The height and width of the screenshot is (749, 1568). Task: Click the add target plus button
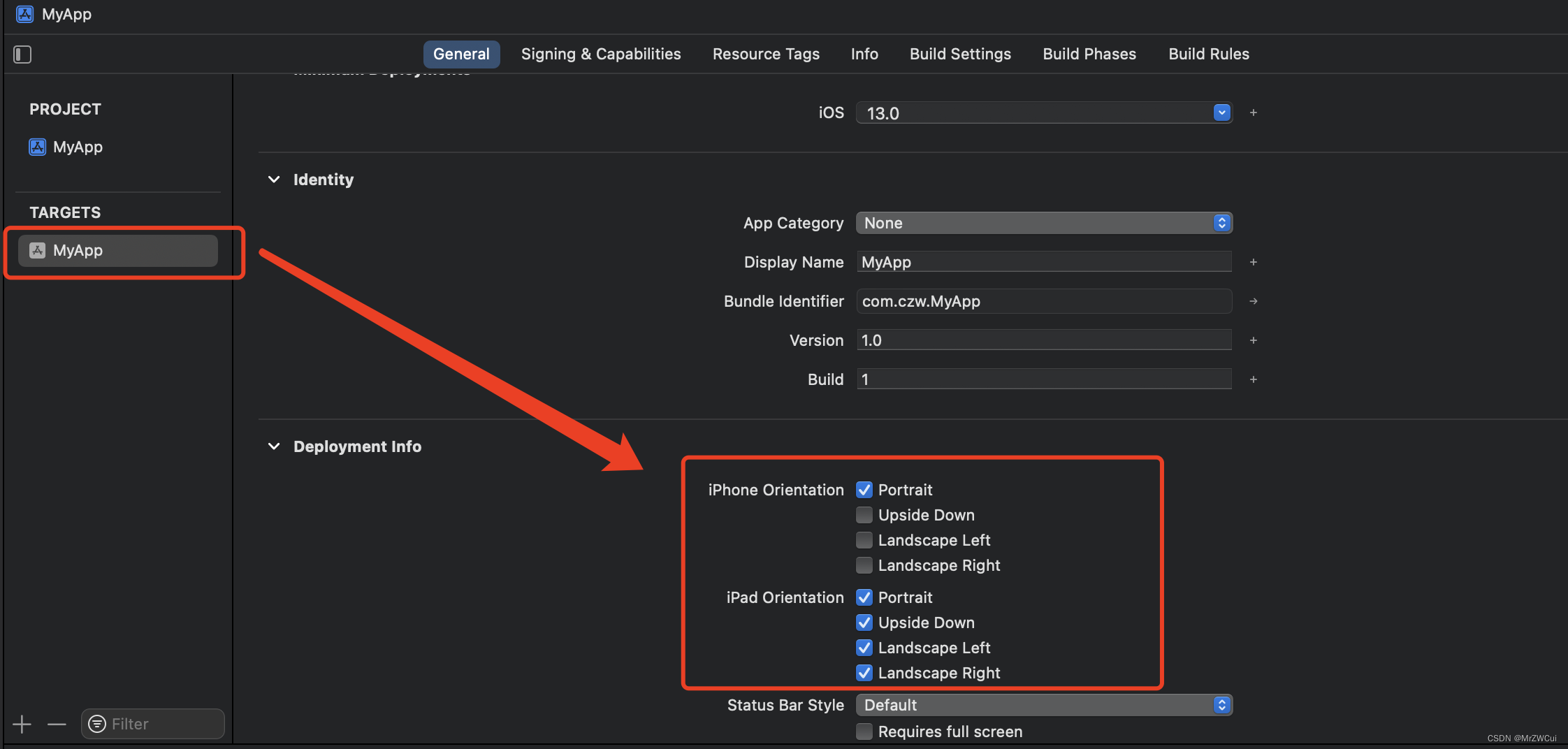(22, 724)
